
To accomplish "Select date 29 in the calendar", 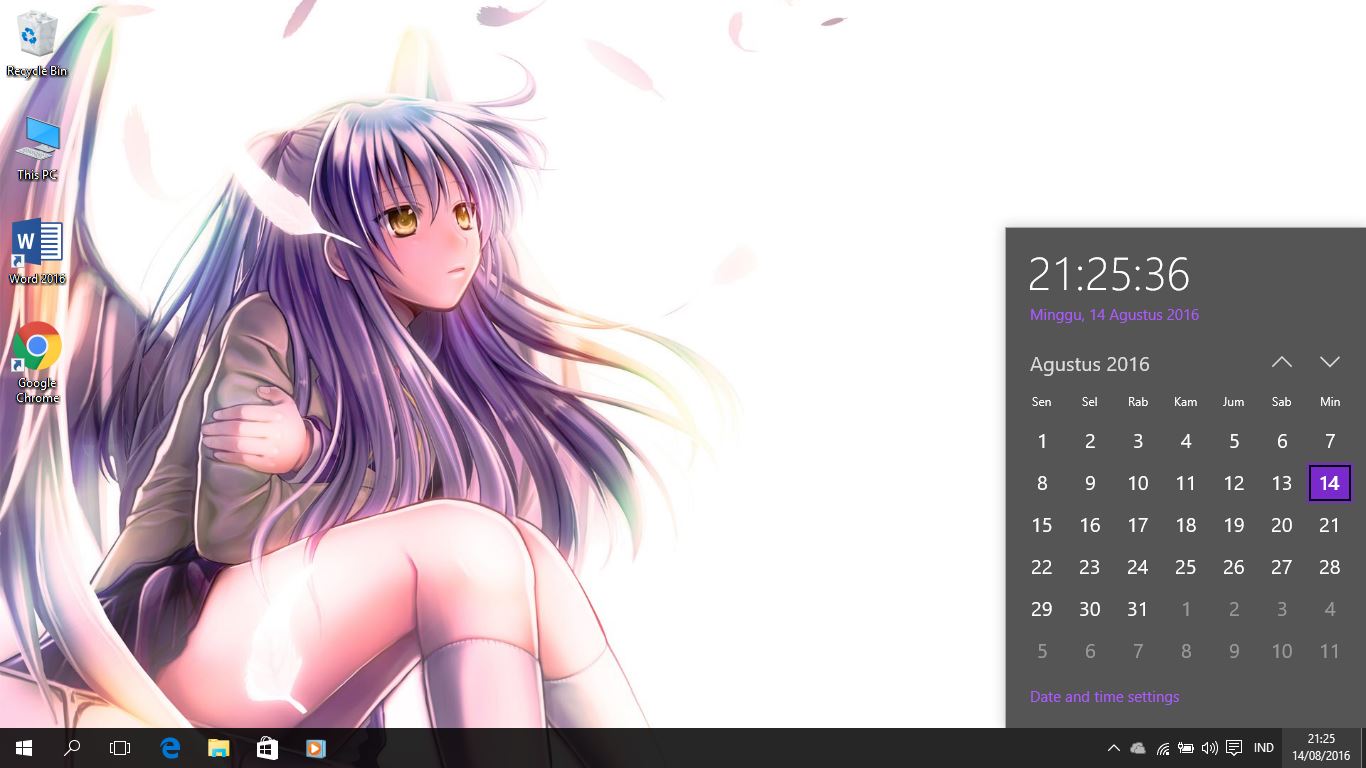I will 1042,609.
